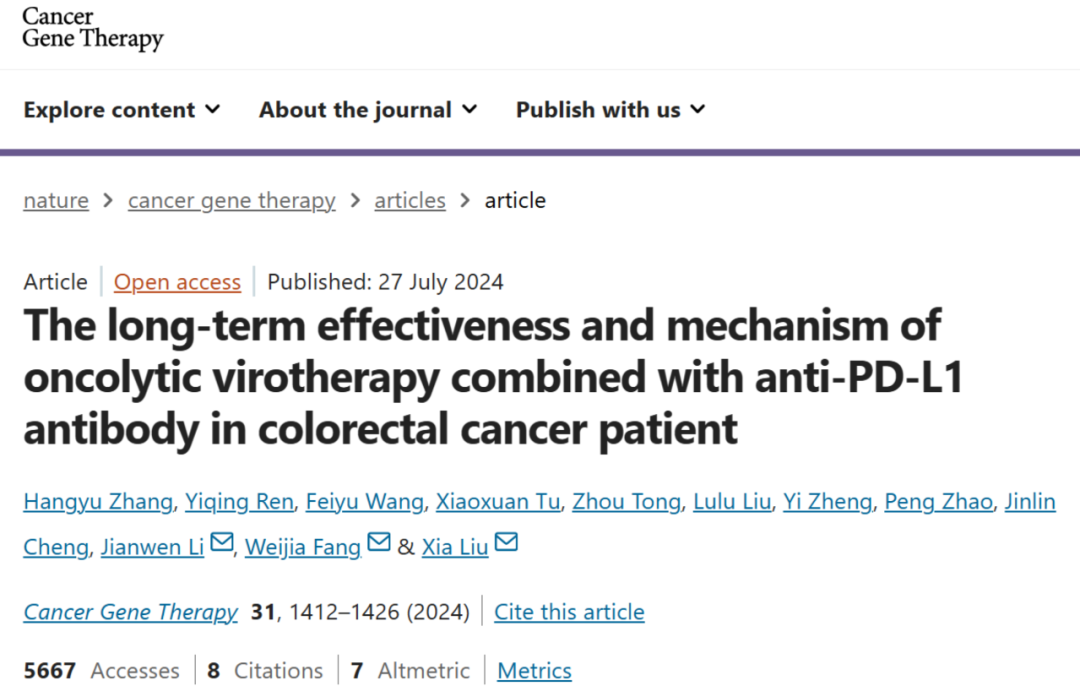Screen dimensions: 1080x686
Task: Expand the Explore content chevron
Action: pos(214,110)
